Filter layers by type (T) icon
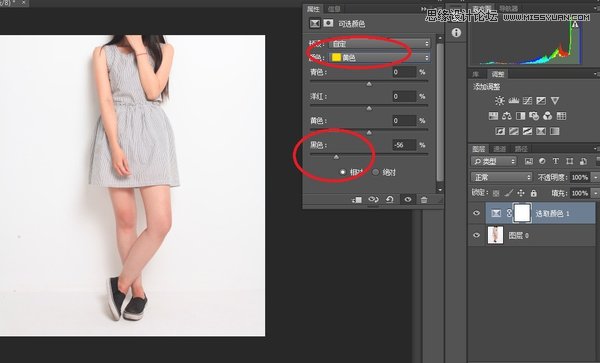Viewport: 600px width, 363px height. tap(556, 161)
